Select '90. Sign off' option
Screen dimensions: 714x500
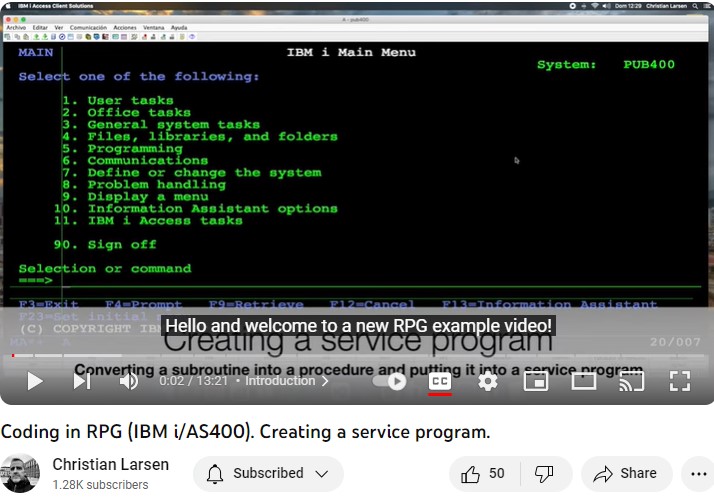point(105,245)
